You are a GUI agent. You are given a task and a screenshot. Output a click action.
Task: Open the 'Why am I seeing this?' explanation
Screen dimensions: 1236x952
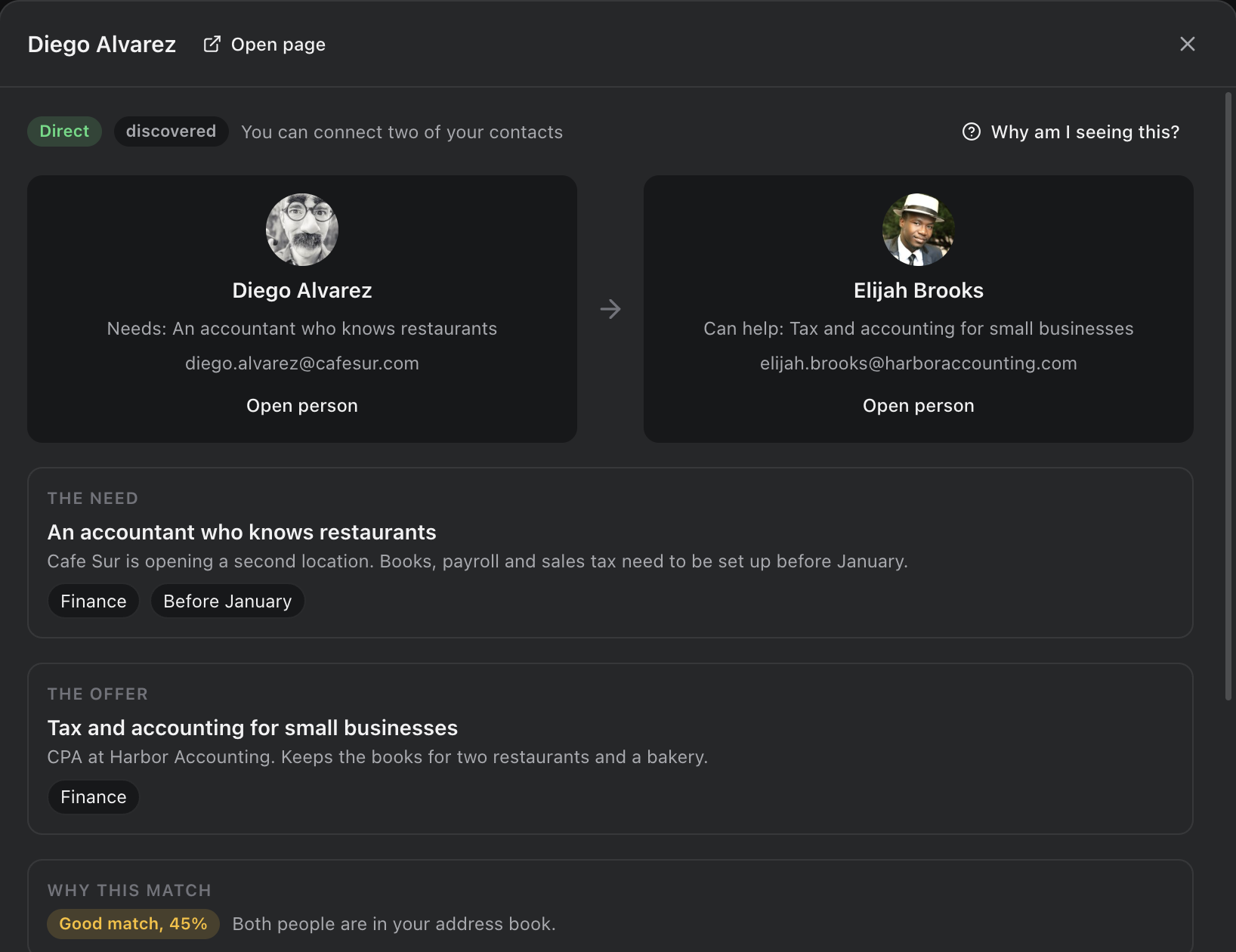[x=1071, y=132]
